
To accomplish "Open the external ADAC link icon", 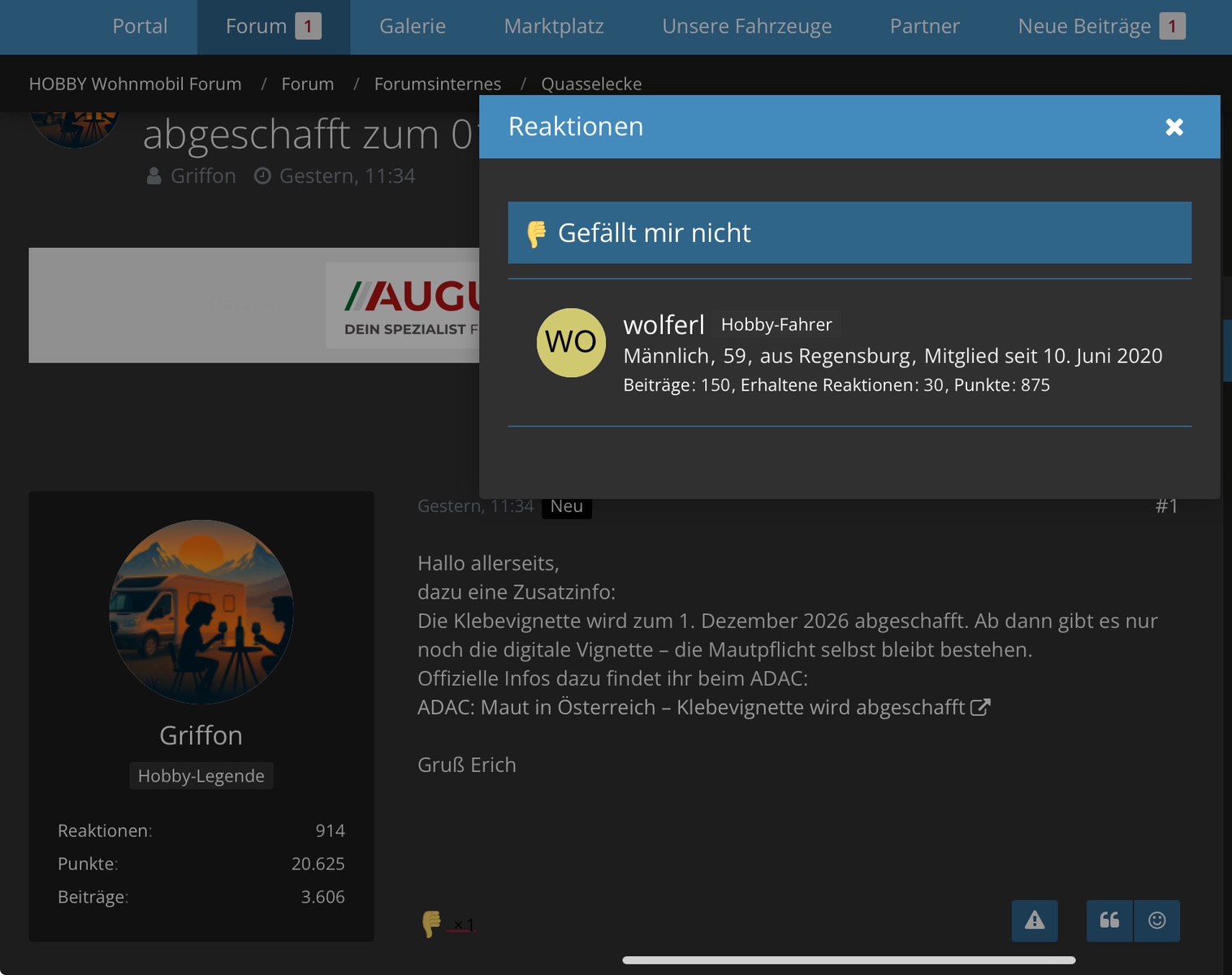I will (980, 707).
